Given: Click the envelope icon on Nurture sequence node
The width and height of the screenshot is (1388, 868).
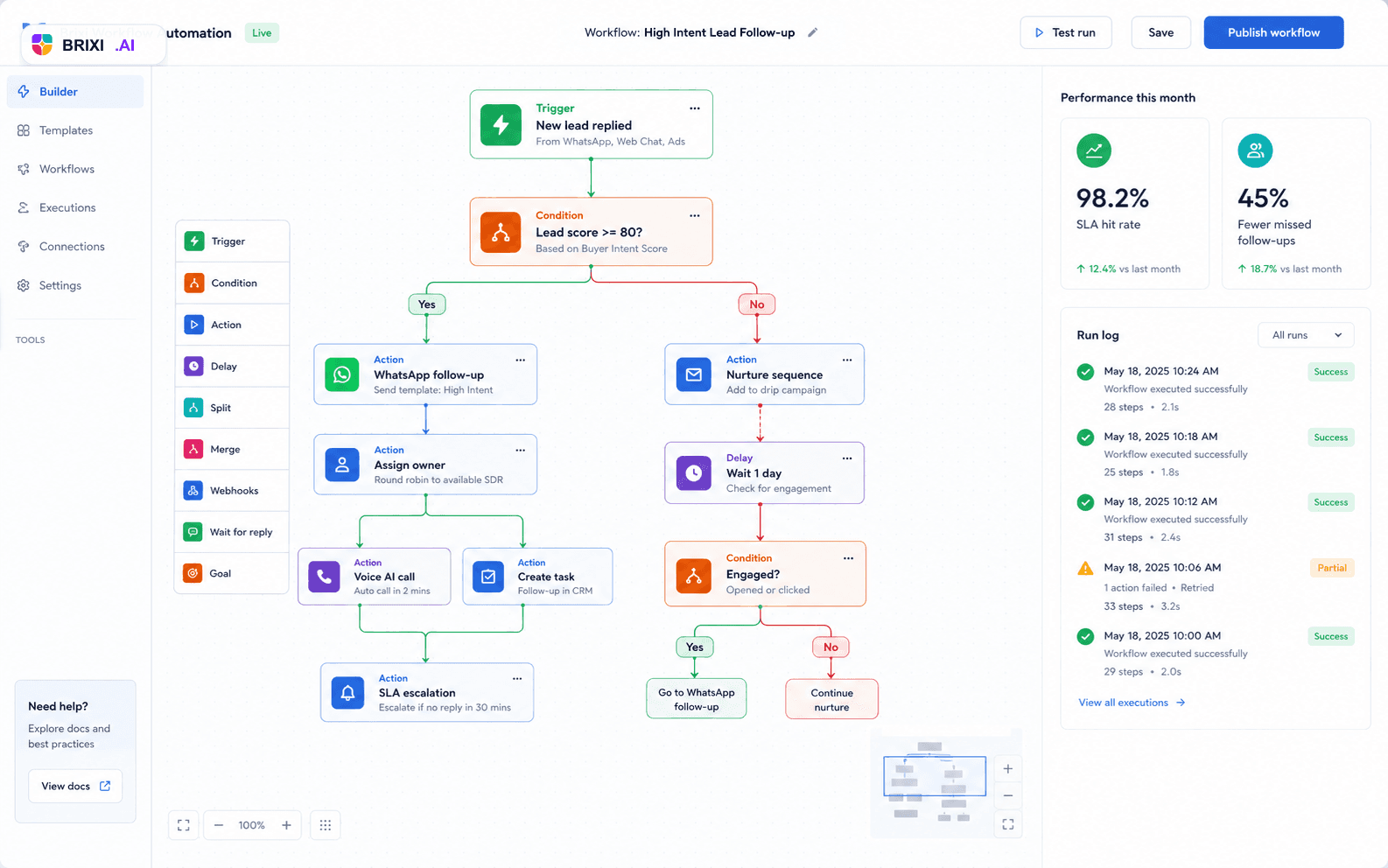Looking at the screenshot, I should tap(694, 374).
